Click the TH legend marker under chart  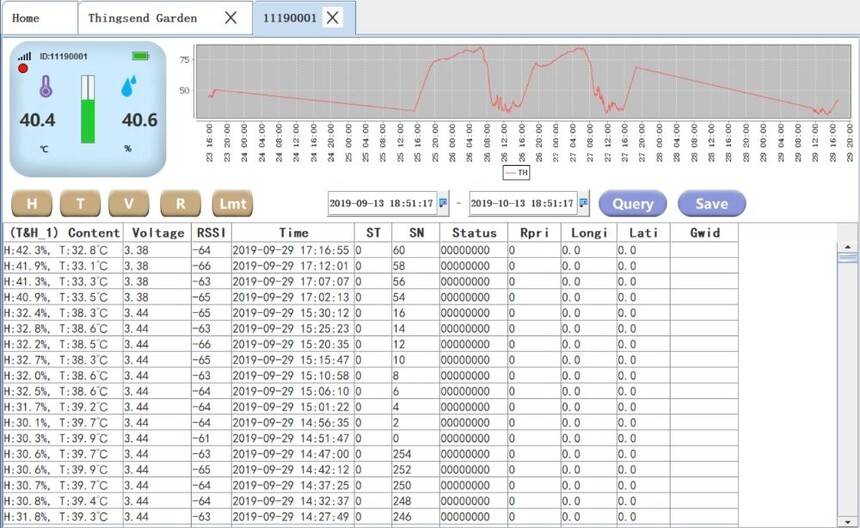coord(517,173)
